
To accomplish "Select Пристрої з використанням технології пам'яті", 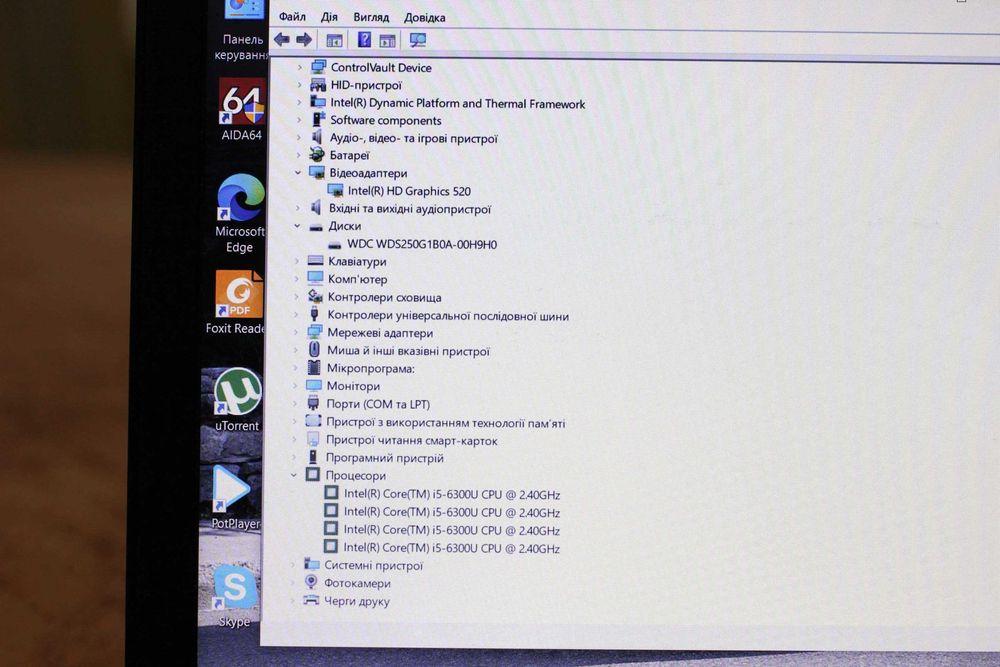I will coord(445,422).
